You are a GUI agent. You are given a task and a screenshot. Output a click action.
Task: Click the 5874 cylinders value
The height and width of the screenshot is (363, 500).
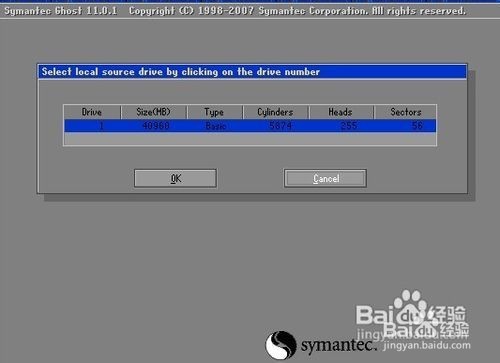(x=281, y=126)
